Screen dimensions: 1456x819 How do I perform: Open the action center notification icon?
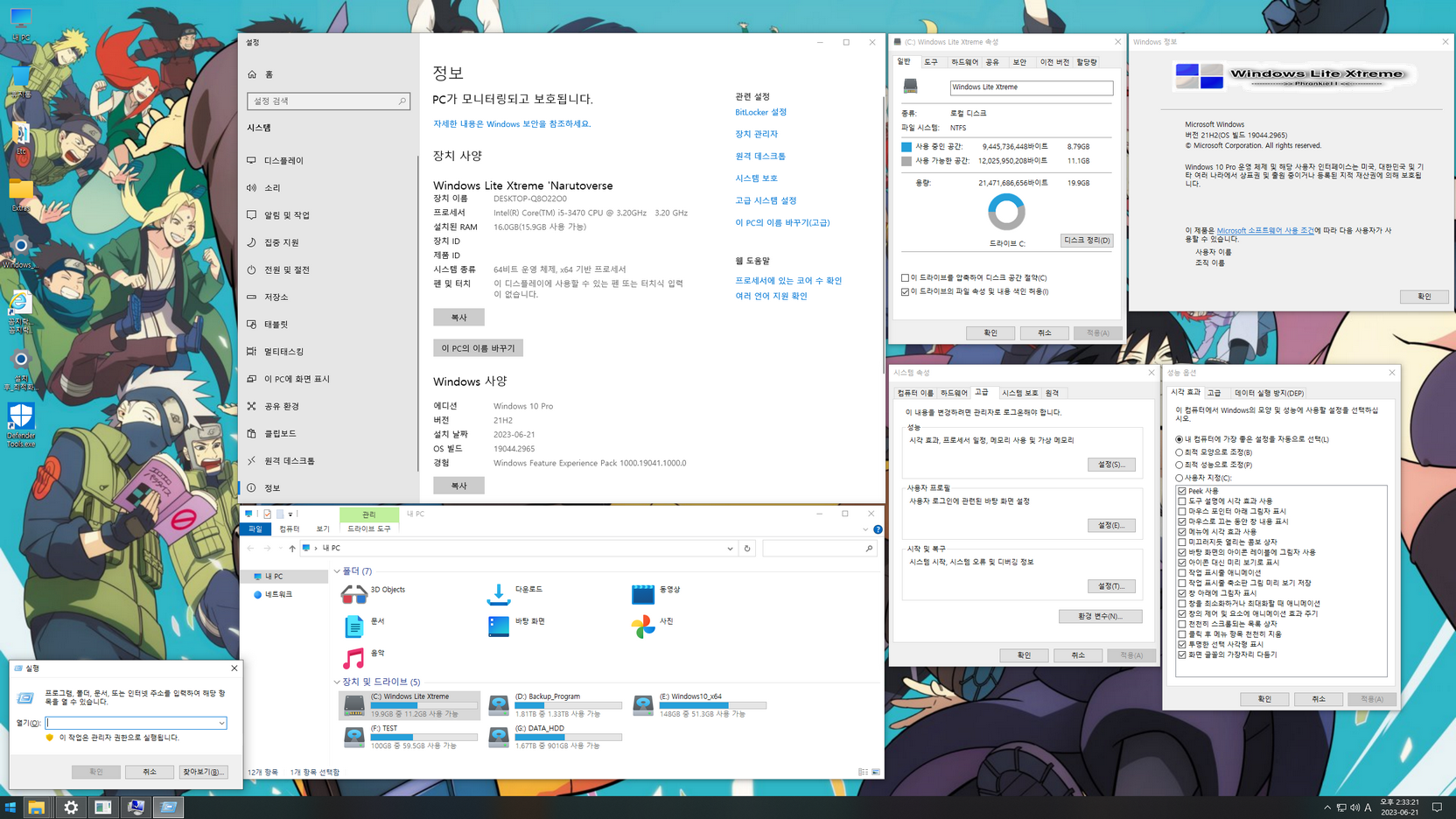[x=1437, y=807]
